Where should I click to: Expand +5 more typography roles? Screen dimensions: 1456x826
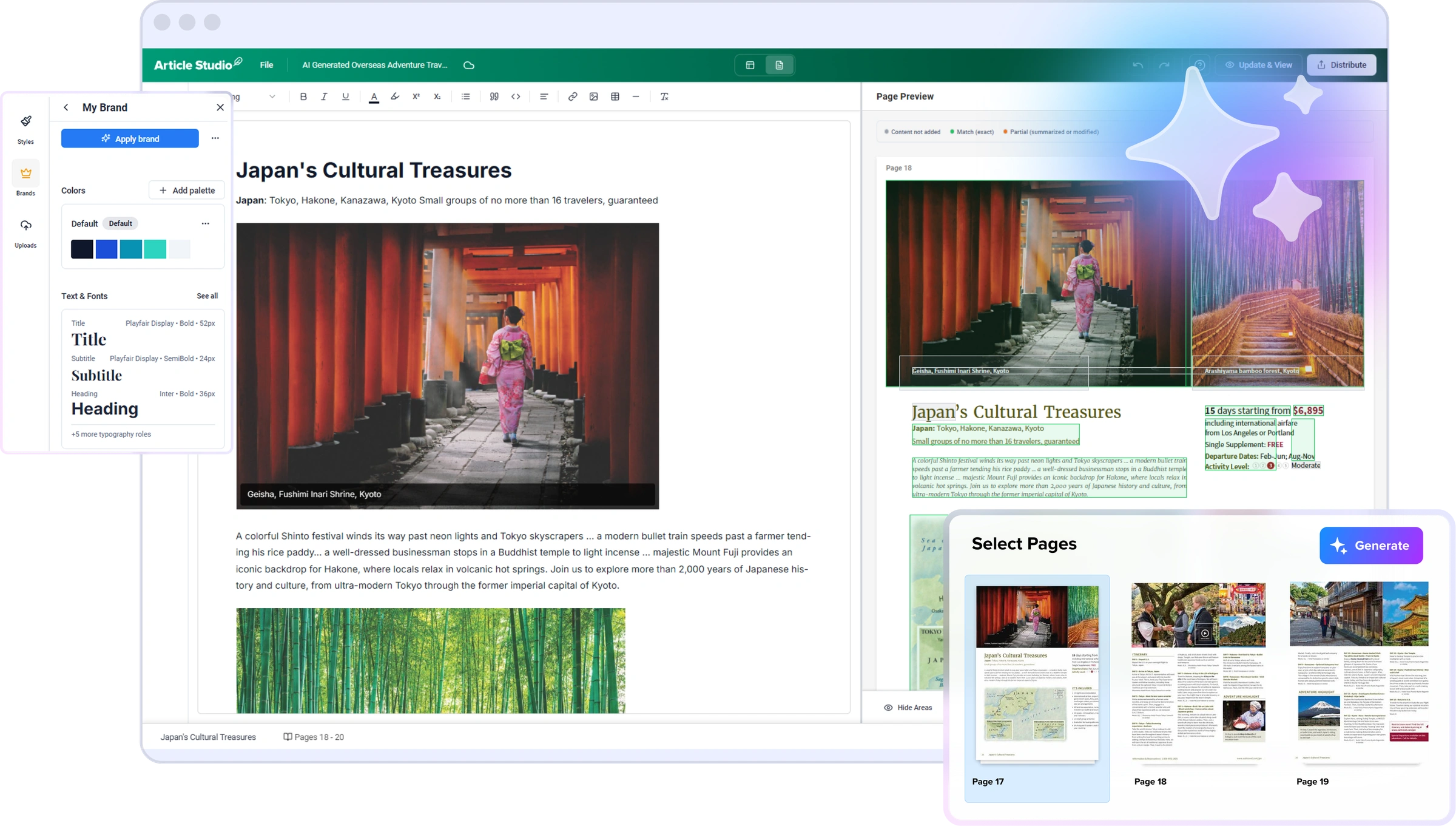(x=111, y=434)
